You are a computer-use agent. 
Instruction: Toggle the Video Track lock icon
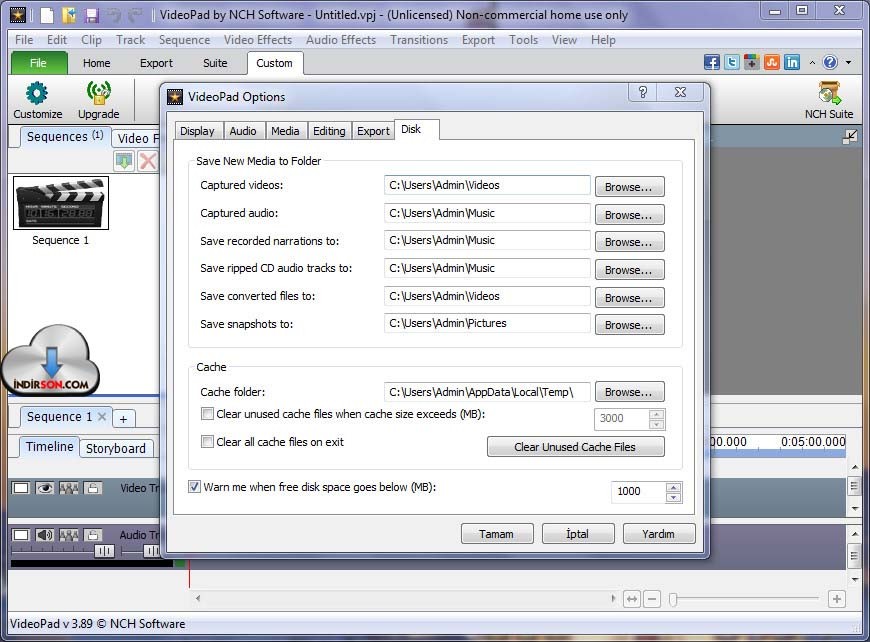click(x=93, y=488)
